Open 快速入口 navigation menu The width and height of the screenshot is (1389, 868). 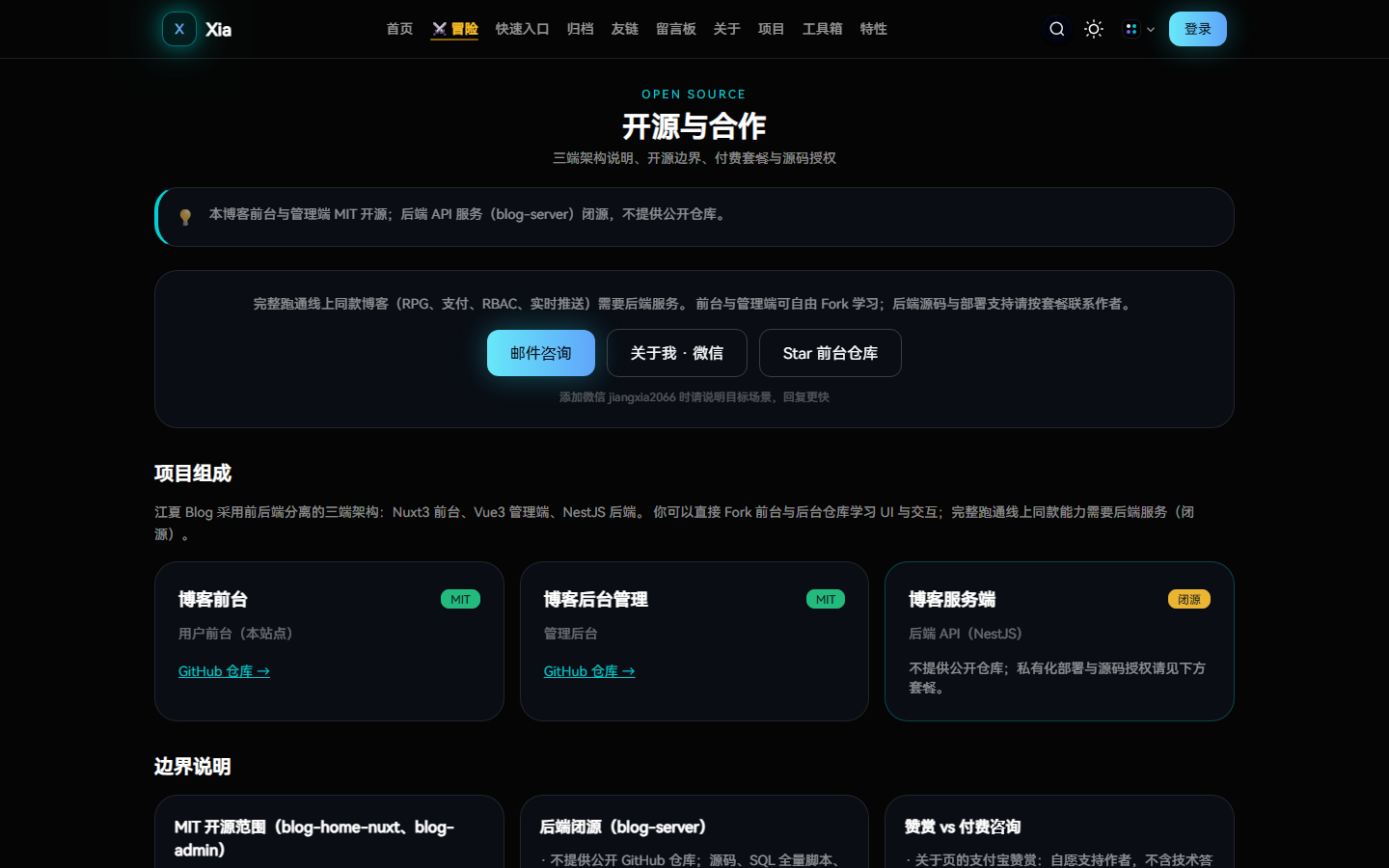[x=522, y=29]
